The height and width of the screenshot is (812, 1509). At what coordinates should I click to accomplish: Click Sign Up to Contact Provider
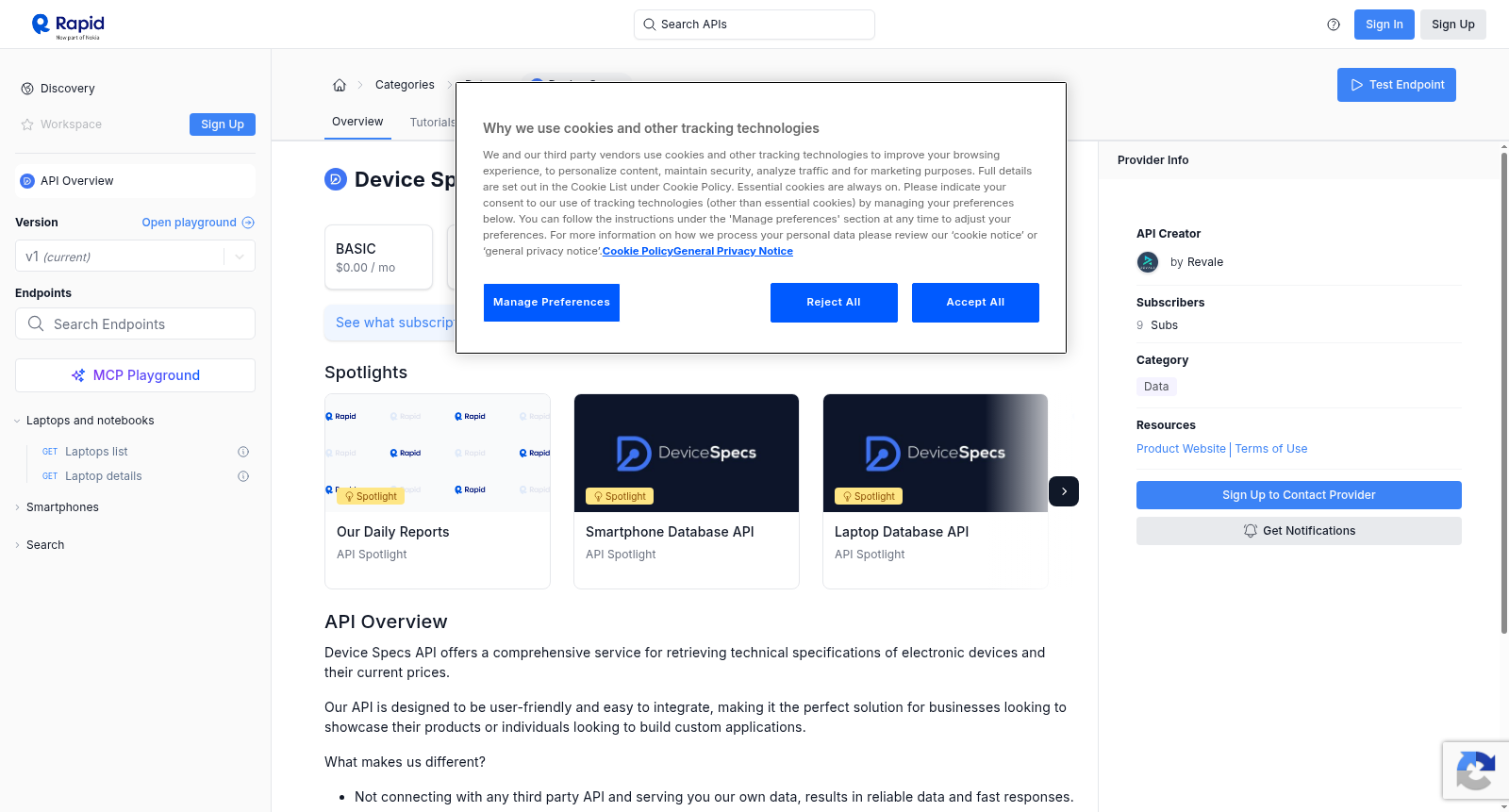click(1299, 495)
